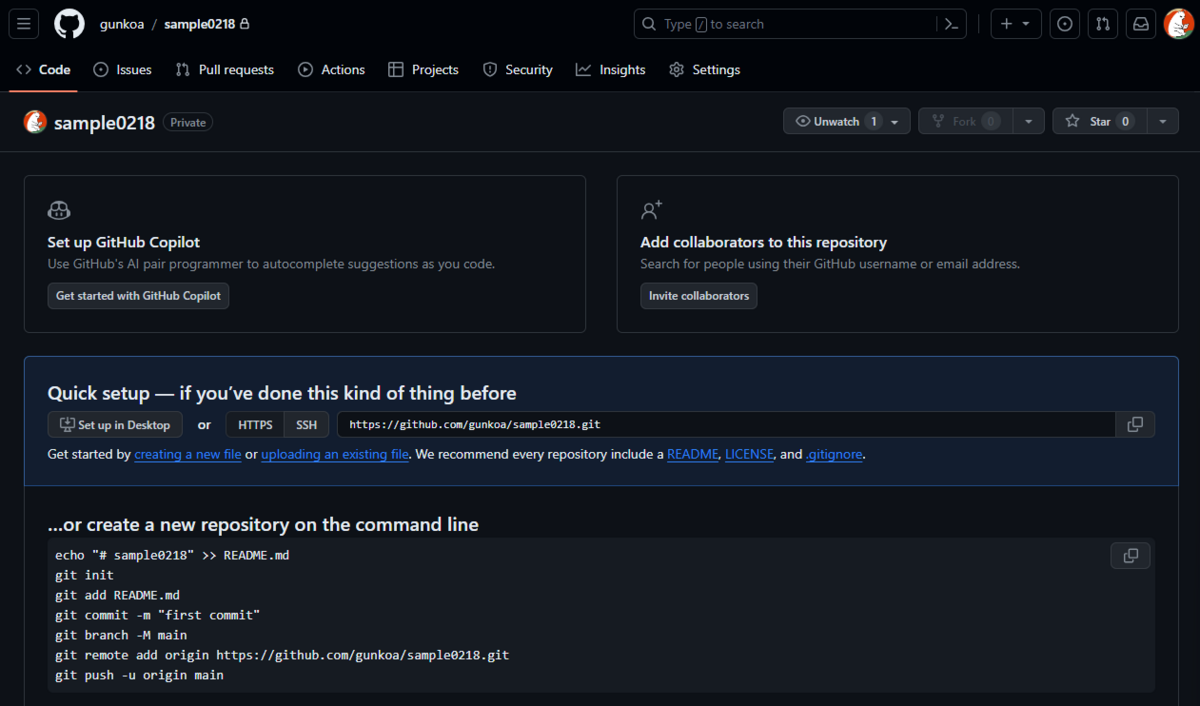Click Invite collaborators button
Viewport: 1200px width, 706px height.
(699, 296)
